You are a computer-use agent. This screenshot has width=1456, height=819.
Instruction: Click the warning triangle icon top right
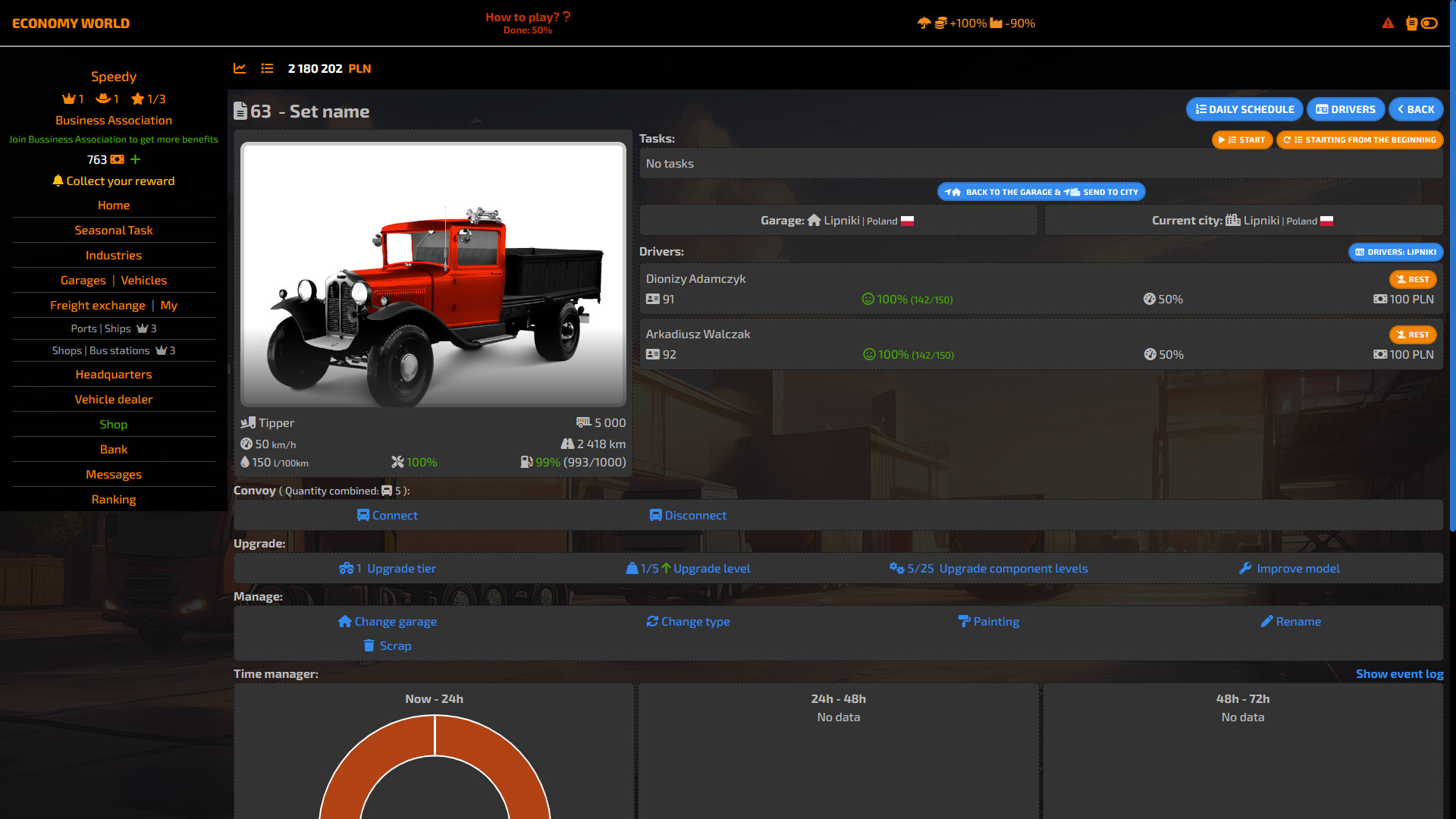(1389, 24)
